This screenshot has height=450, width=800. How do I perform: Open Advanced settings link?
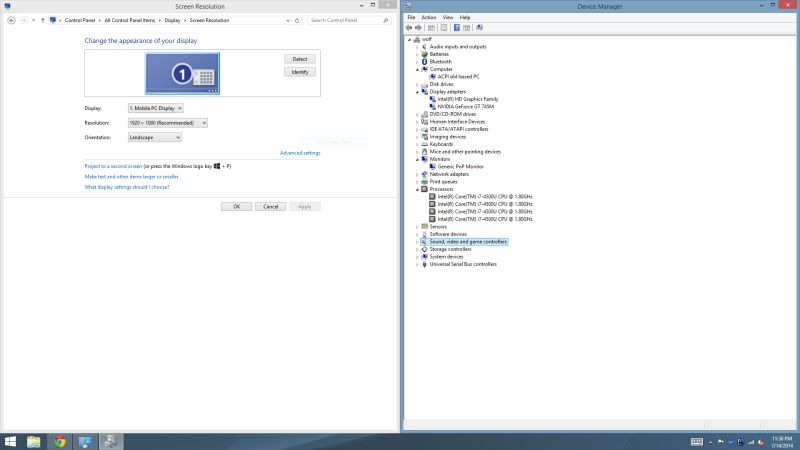click(x=300, y=153)
